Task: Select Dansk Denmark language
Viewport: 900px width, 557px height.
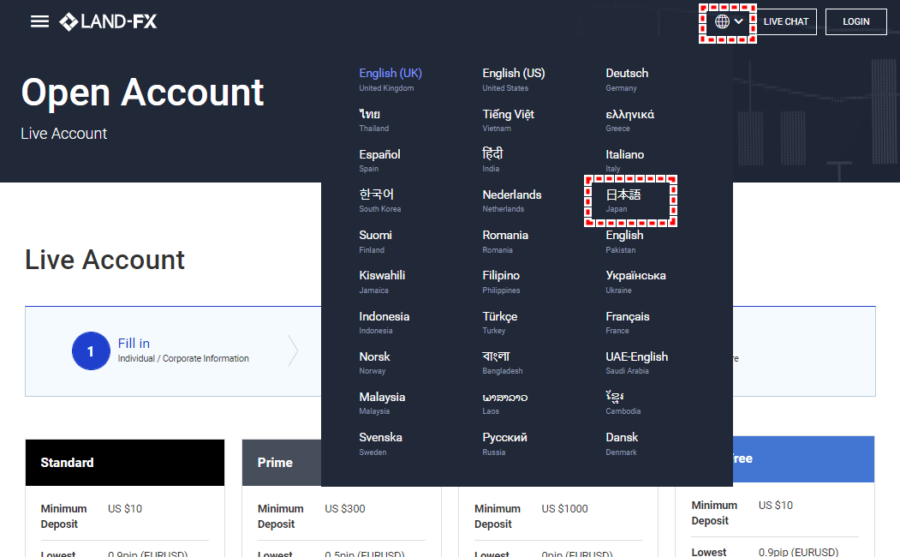Action: pos(622,443)
